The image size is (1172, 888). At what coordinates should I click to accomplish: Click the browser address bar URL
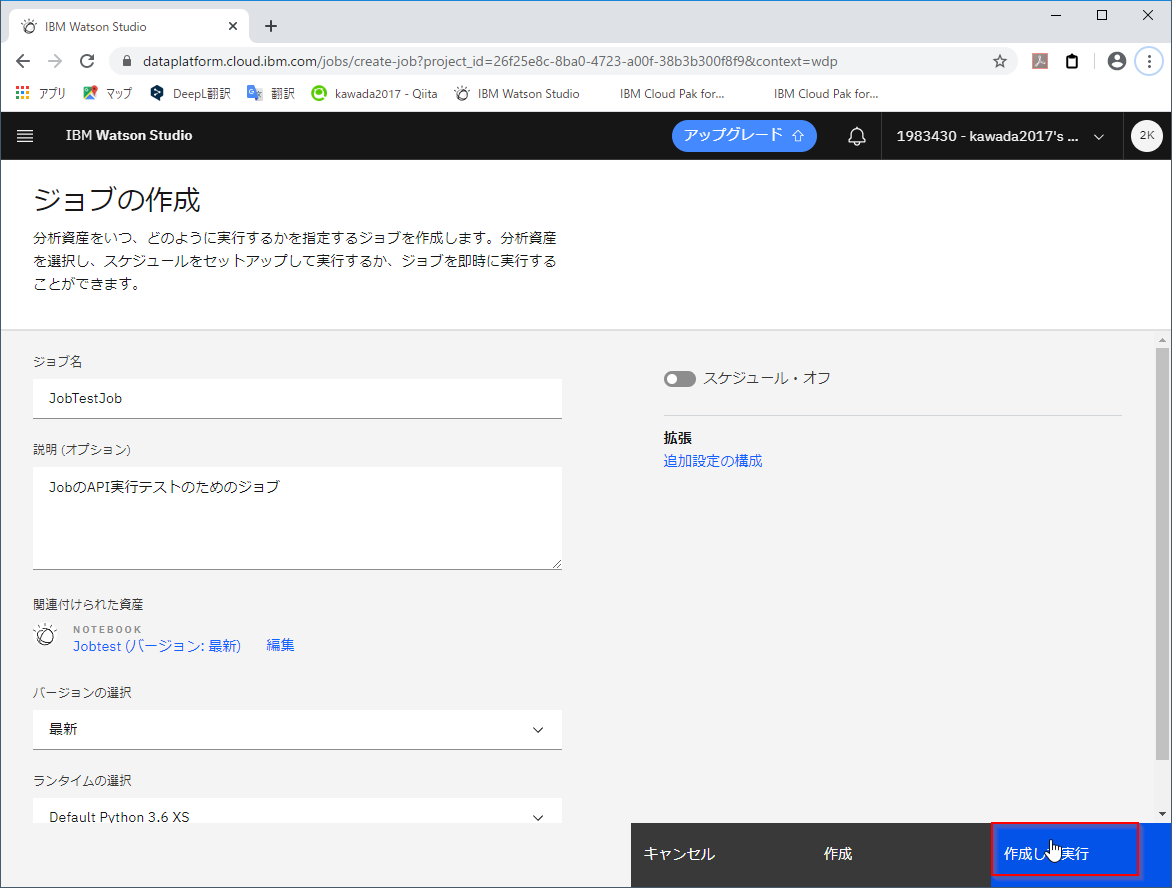coord(490,61)
